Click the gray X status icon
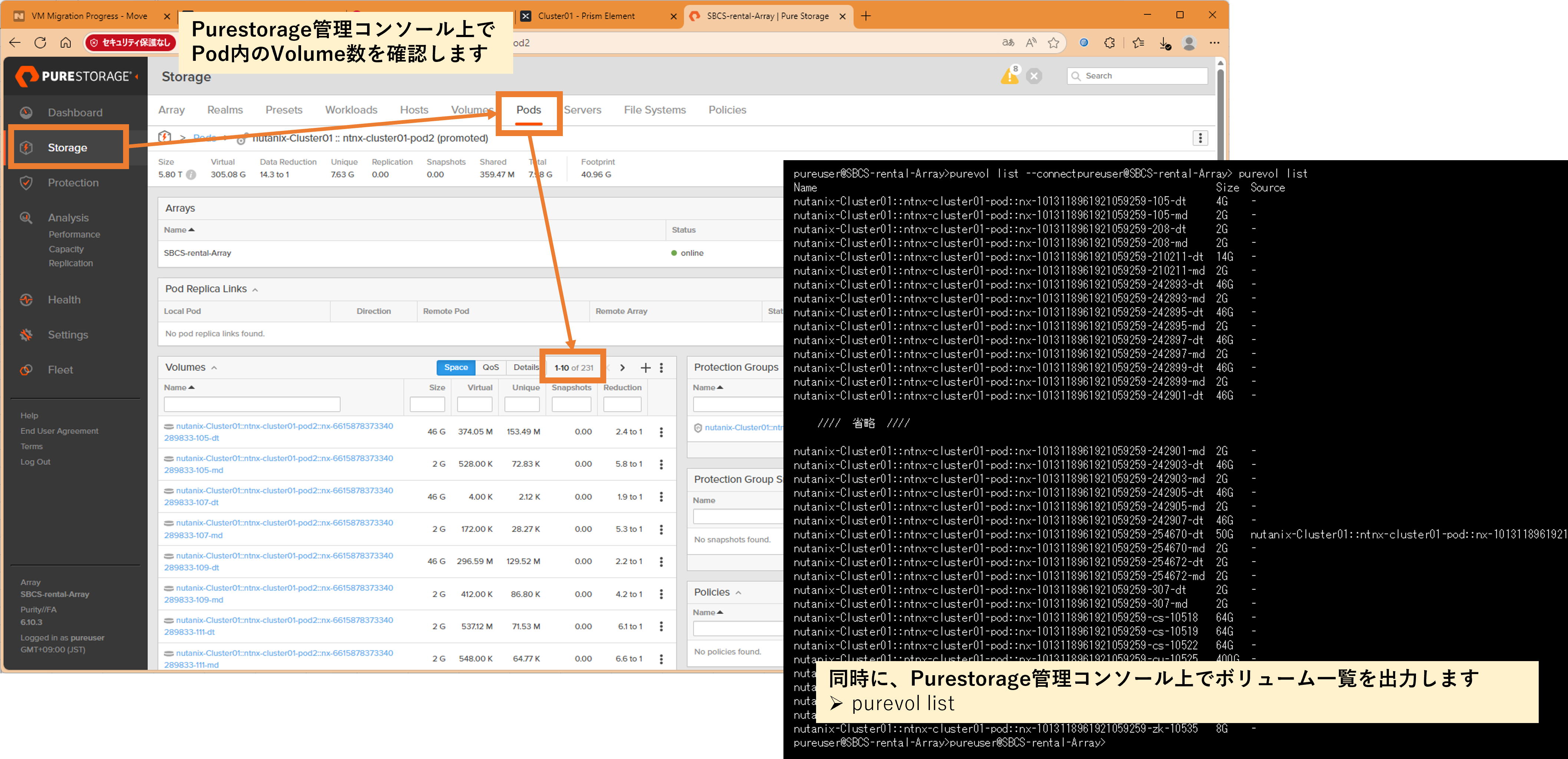The width and height of the screenshot is (1568, 759). coord(1034,76)
